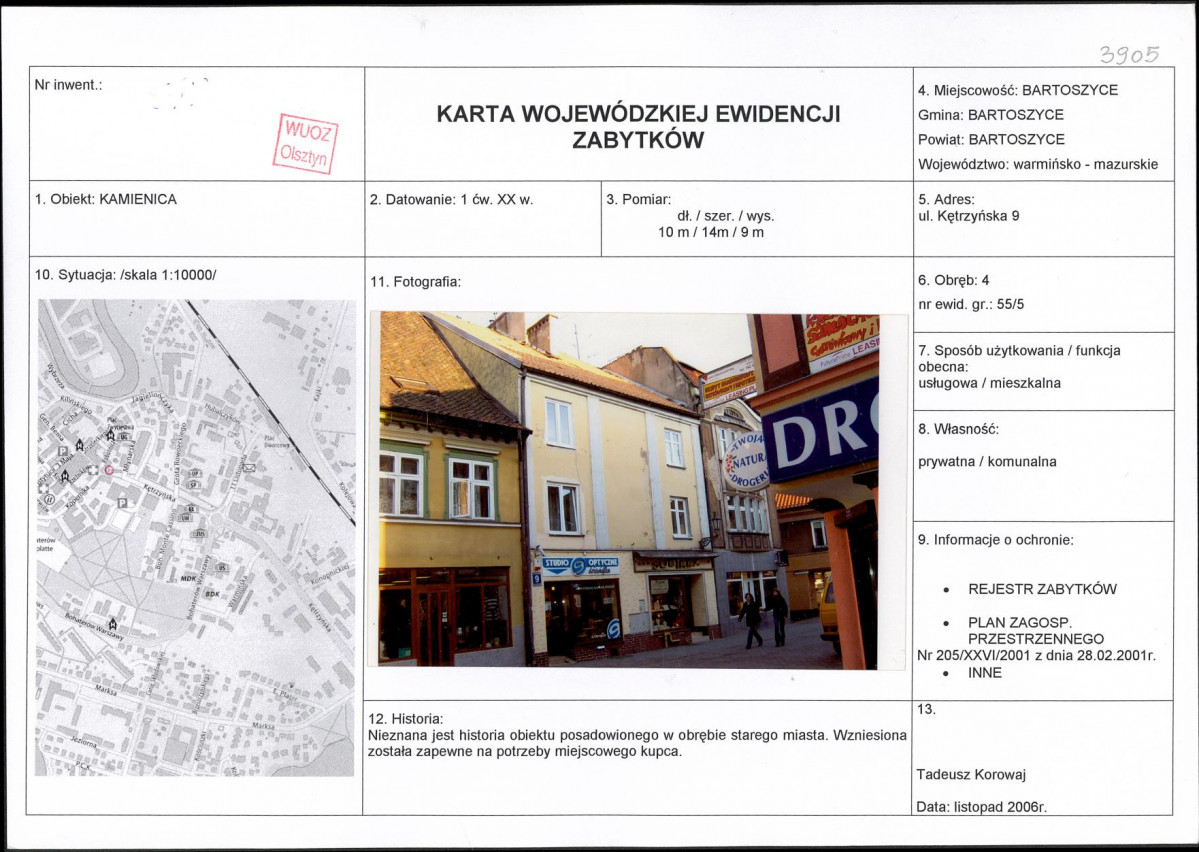This screenshot has height=852, width=1199.
Task: Click "10. Sytuacja: /skala 1:10000/"
Action: click(125, 275)
